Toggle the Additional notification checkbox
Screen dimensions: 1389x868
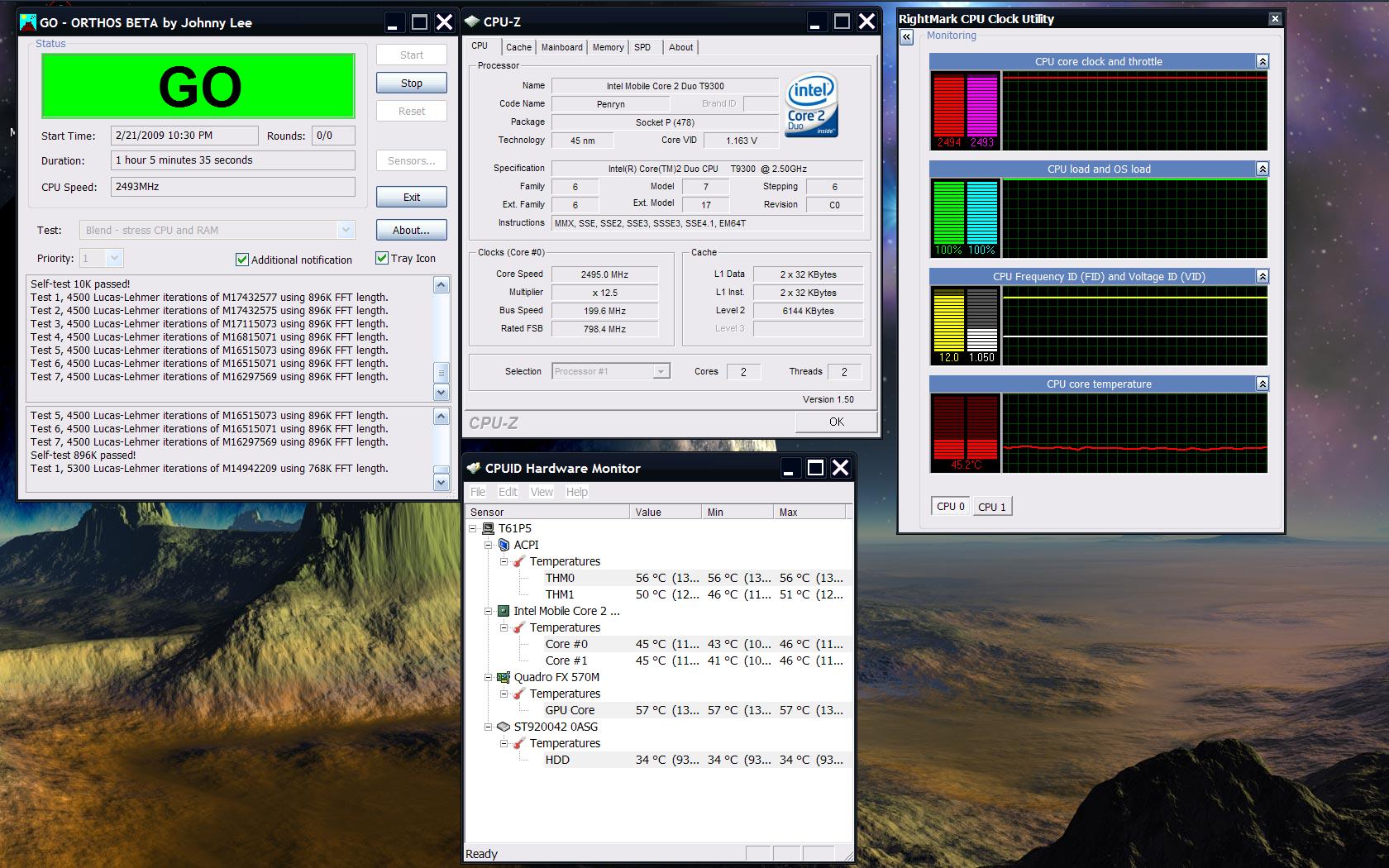(242, 260)
